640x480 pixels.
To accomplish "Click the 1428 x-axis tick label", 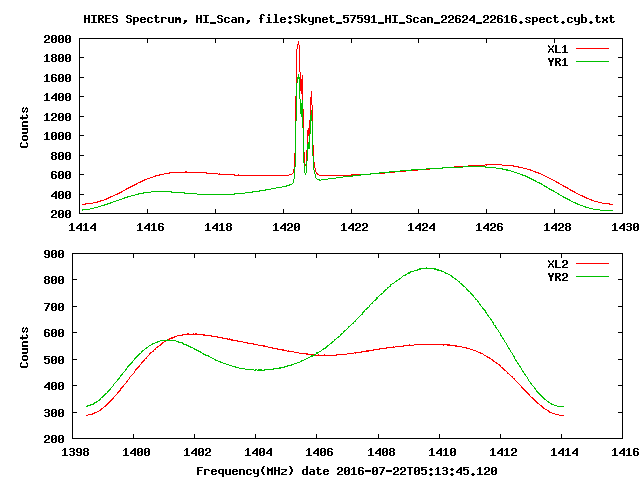I will [557, 227].
